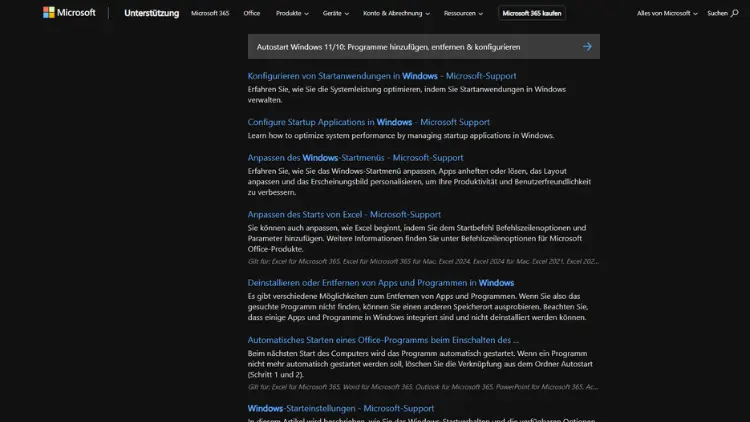Expand Alles von Microsoft dropdown
The width and height of the screenshot is (750, 422).
(x=667, y=13)
